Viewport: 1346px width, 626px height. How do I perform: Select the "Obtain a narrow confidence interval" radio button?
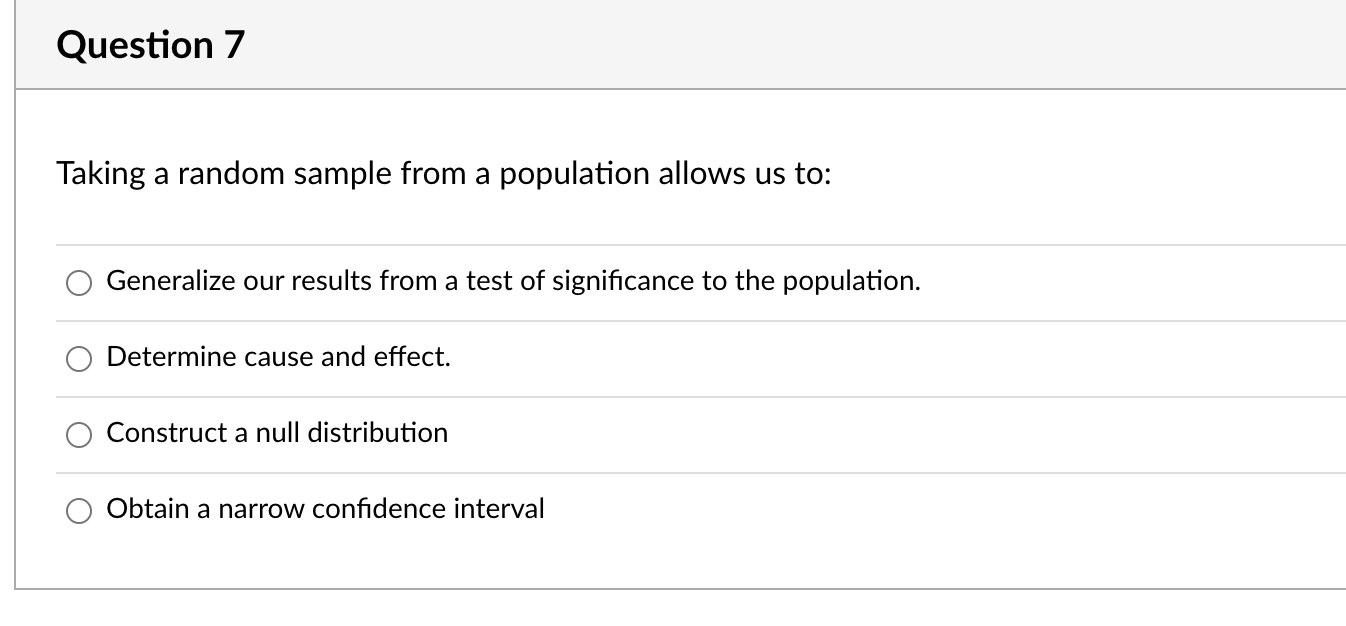79,510
